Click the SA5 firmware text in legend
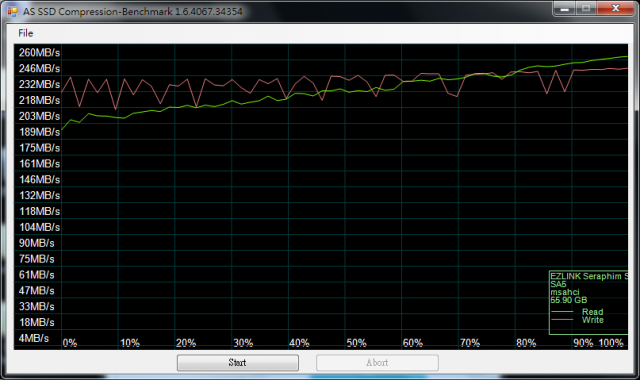Screen dimensions: 640x380 (x=558, y=284)
